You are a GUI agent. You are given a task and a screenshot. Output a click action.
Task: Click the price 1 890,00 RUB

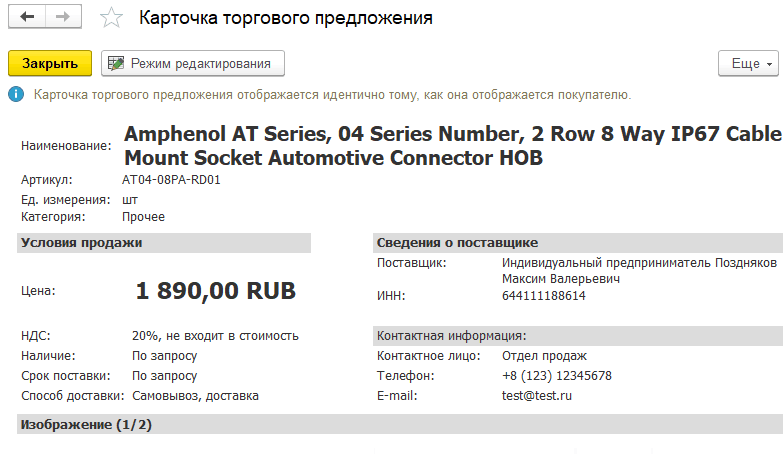(x=216, y=291)
